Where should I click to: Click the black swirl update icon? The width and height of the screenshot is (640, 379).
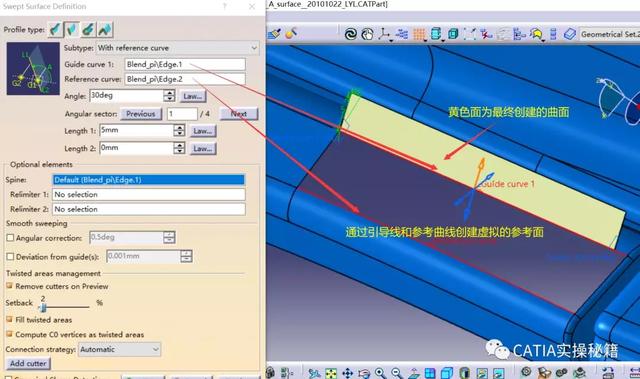coord(351,34)
